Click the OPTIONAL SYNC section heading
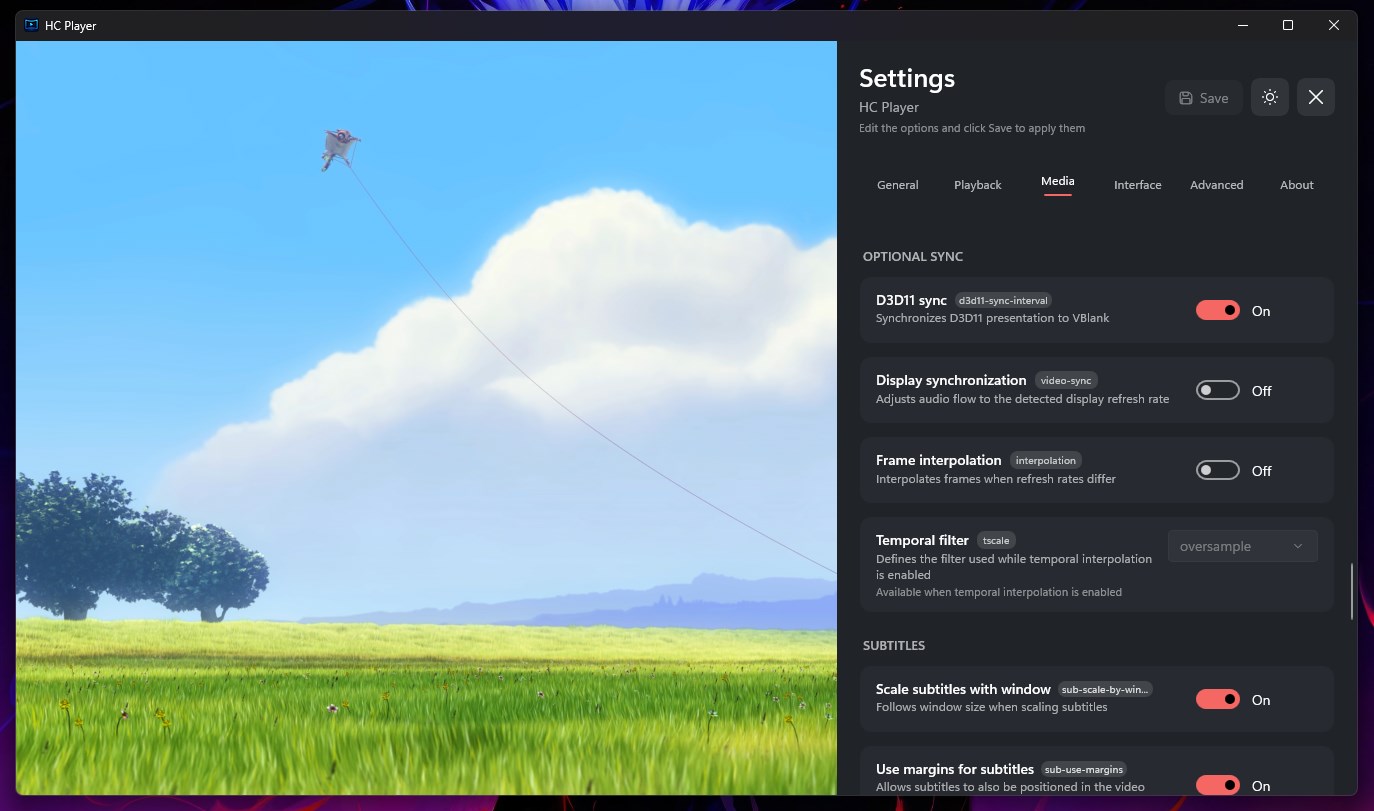Image resolution: width=1374 pixels, height=811 pixels. 913,257
